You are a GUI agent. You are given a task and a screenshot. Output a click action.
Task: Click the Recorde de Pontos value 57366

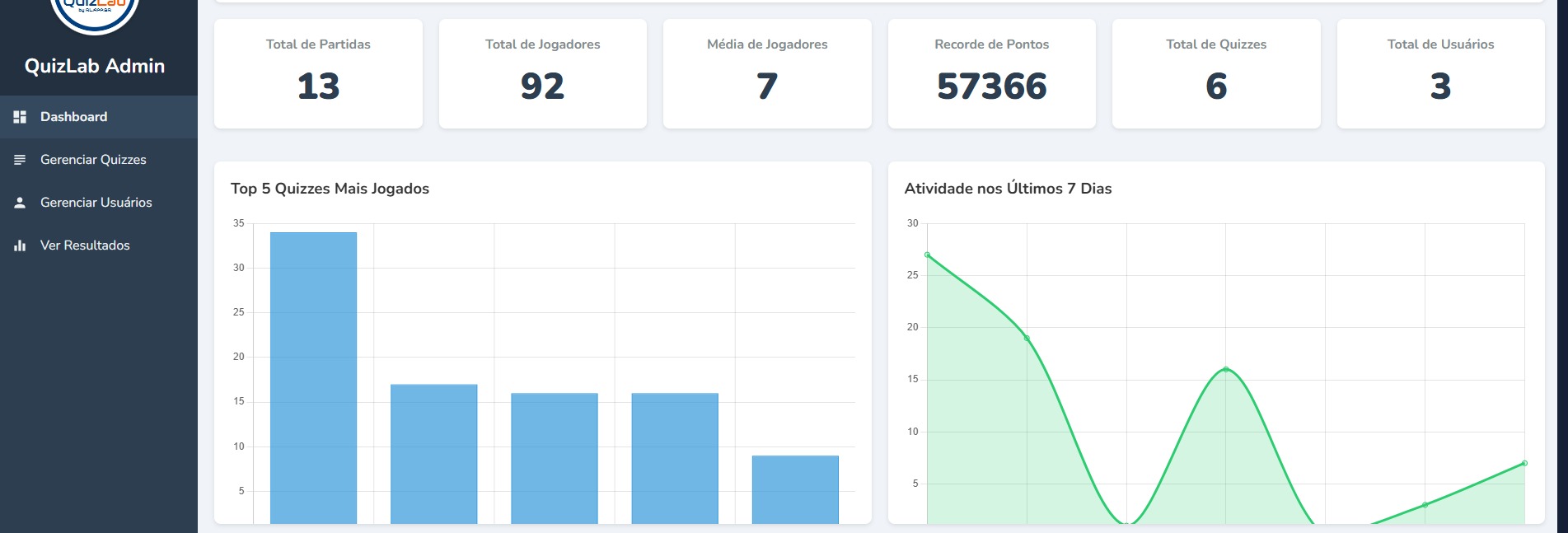[991, 86]
